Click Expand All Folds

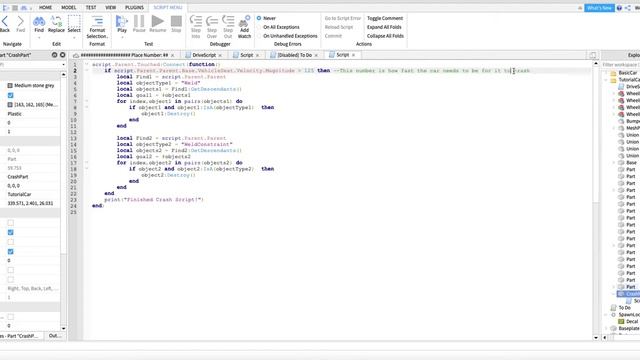pyautogui.click(x=384, y=27)
